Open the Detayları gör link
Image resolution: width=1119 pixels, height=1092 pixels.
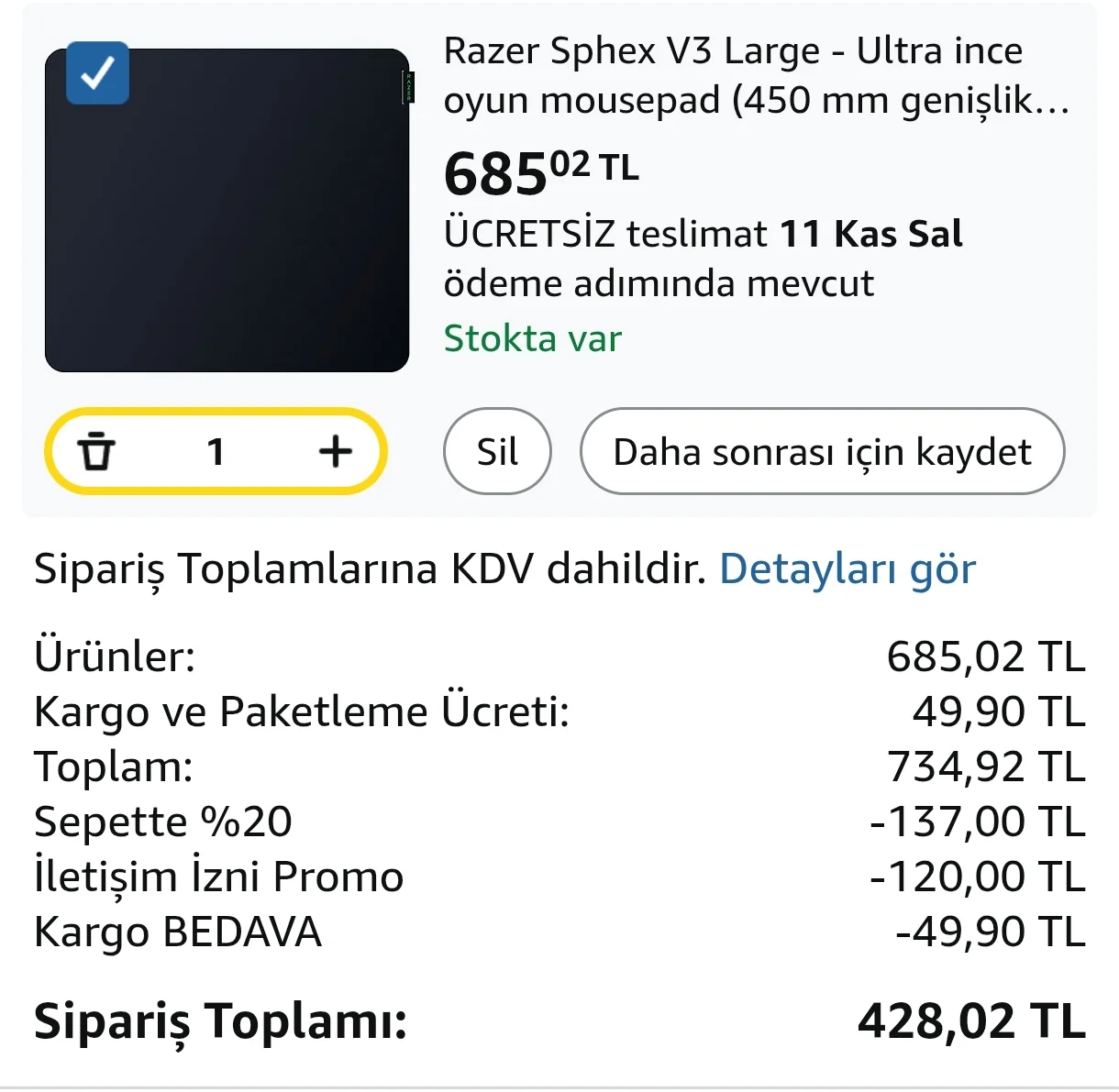pos(847,569)
